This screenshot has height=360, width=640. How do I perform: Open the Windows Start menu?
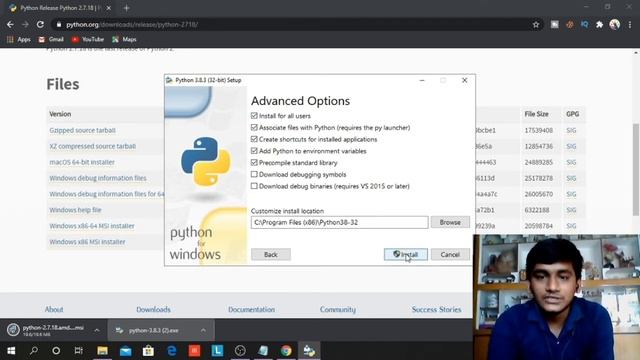pos(11,351)
